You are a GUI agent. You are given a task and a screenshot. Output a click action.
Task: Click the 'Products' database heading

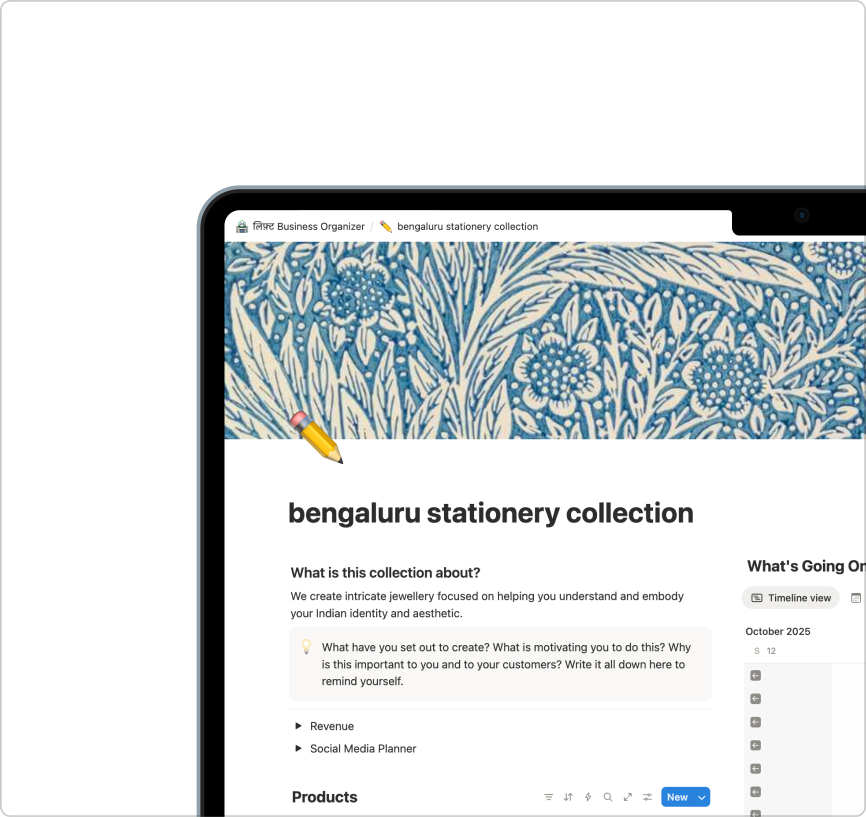coord(325,797)
